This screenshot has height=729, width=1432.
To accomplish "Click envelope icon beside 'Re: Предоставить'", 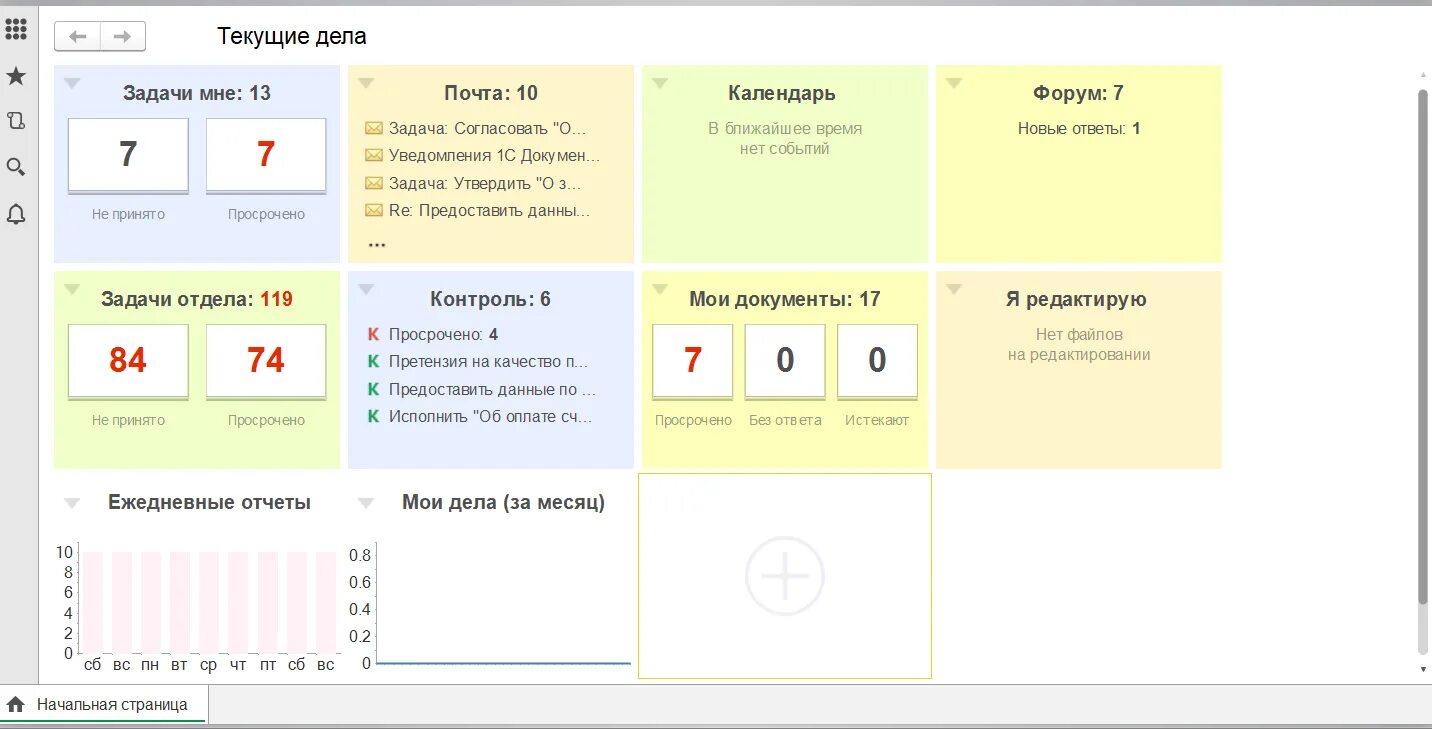I will coord(374,210).
